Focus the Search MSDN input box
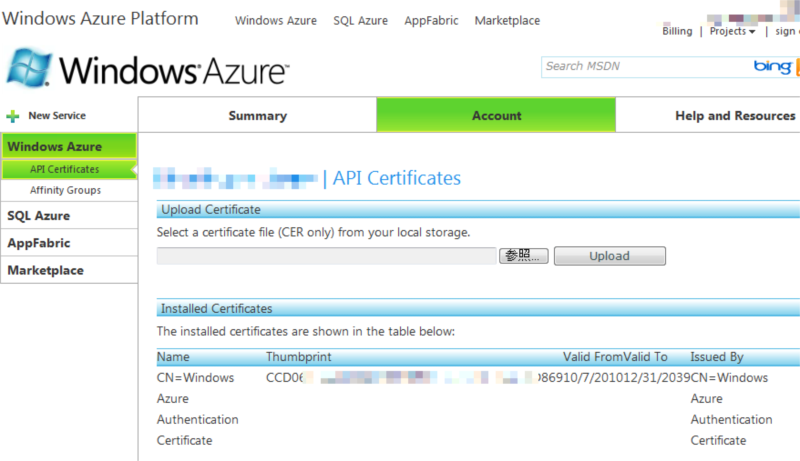The width and height of the screenshot is (800, 461). [644, 66]
